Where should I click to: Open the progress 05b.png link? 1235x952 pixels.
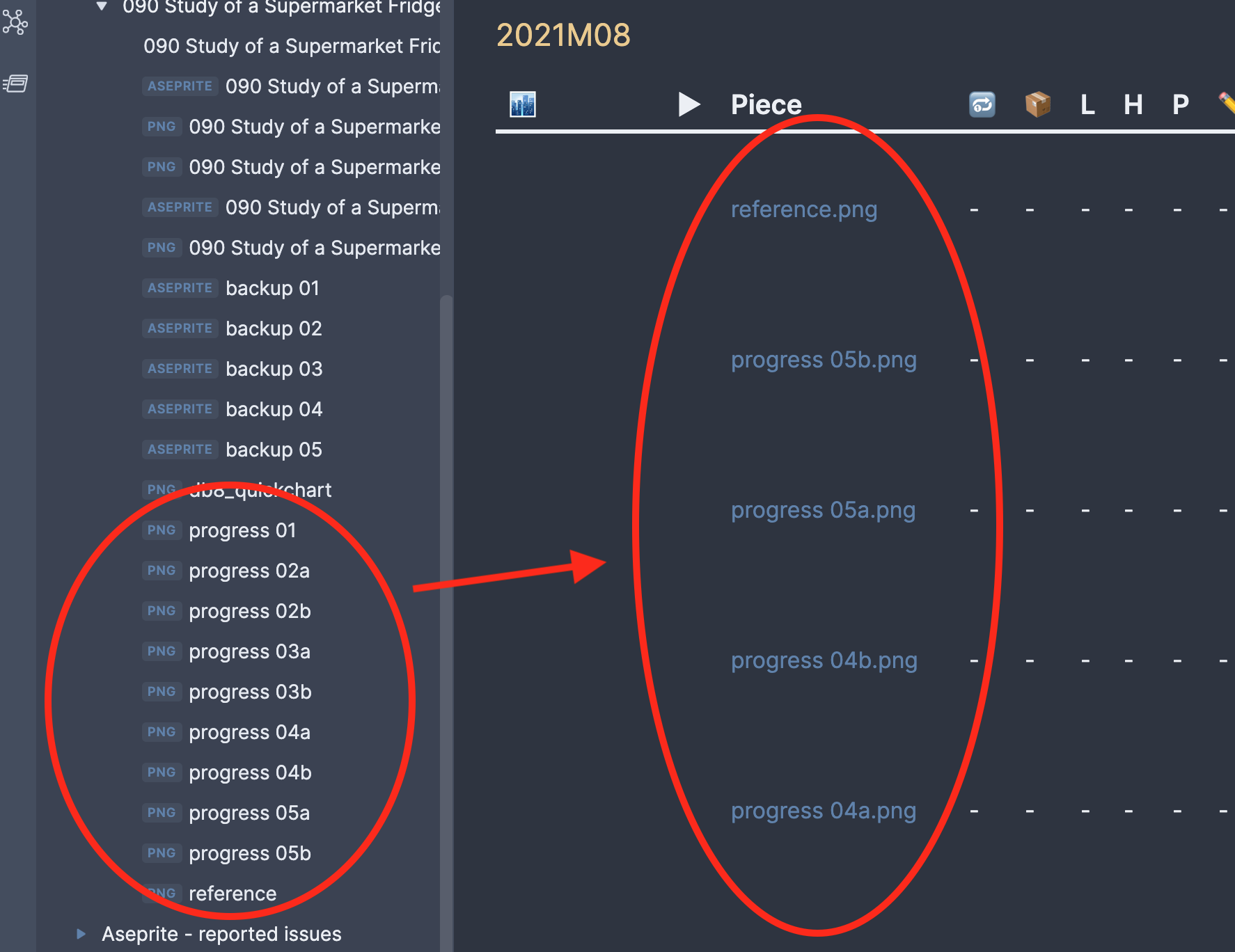click(824, 360)
